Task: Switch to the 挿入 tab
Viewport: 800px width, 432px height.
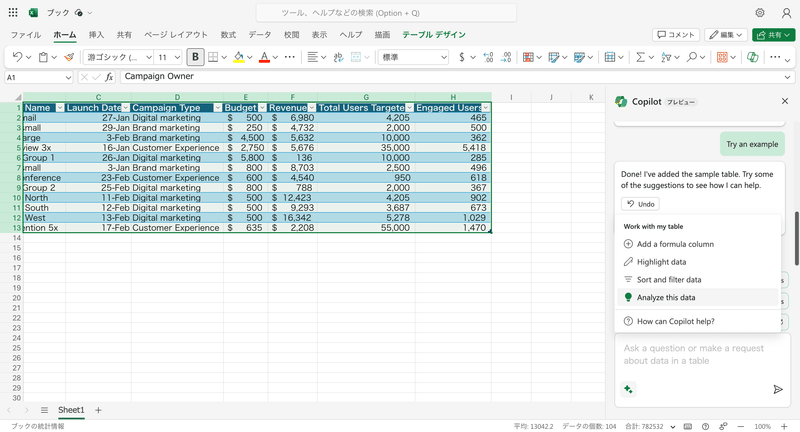Action: click(x=96, y=35)
